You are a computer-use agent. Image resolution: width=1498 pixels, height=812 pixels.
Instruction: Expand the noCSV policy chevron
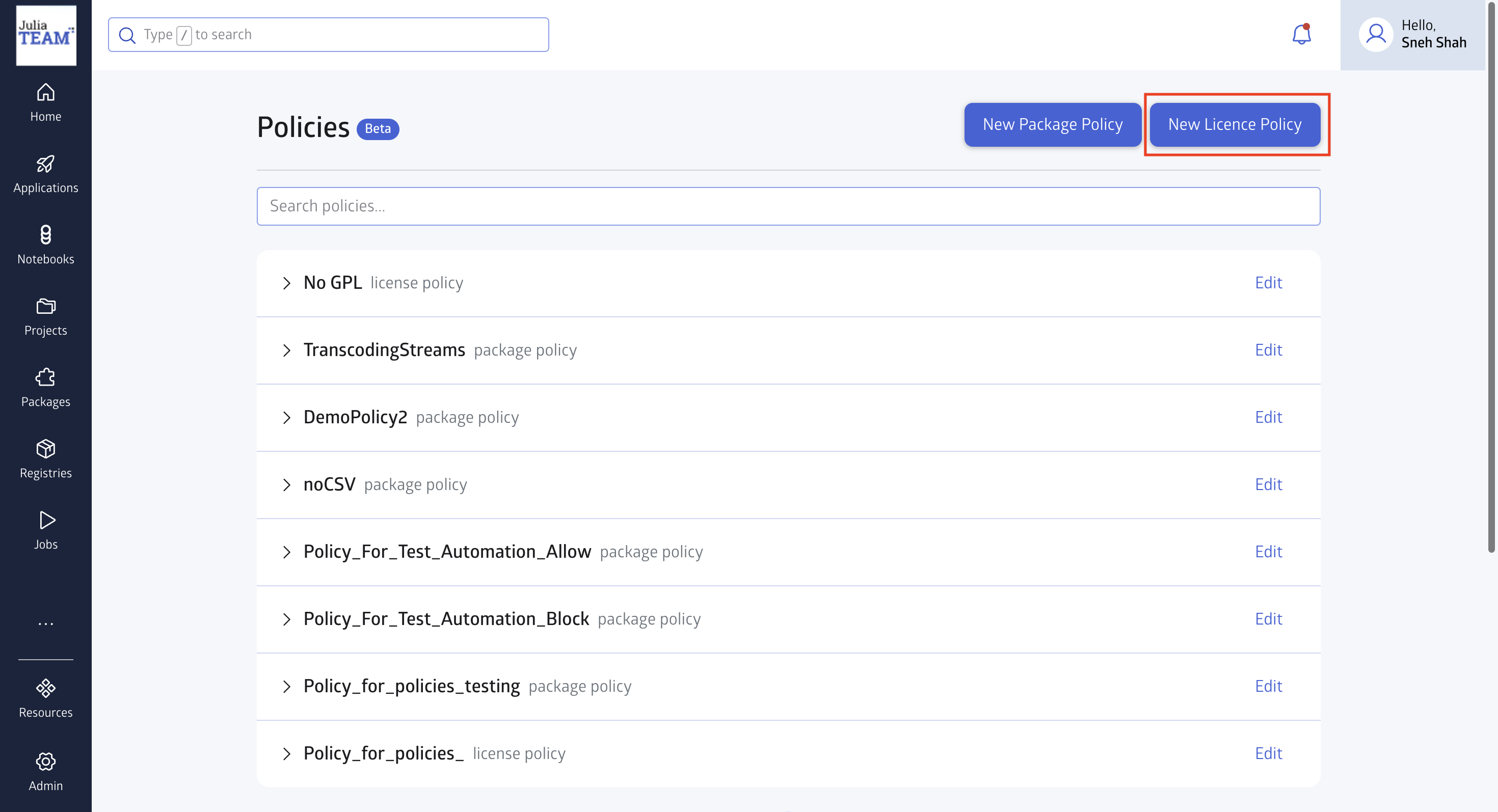tap(286, 485)
